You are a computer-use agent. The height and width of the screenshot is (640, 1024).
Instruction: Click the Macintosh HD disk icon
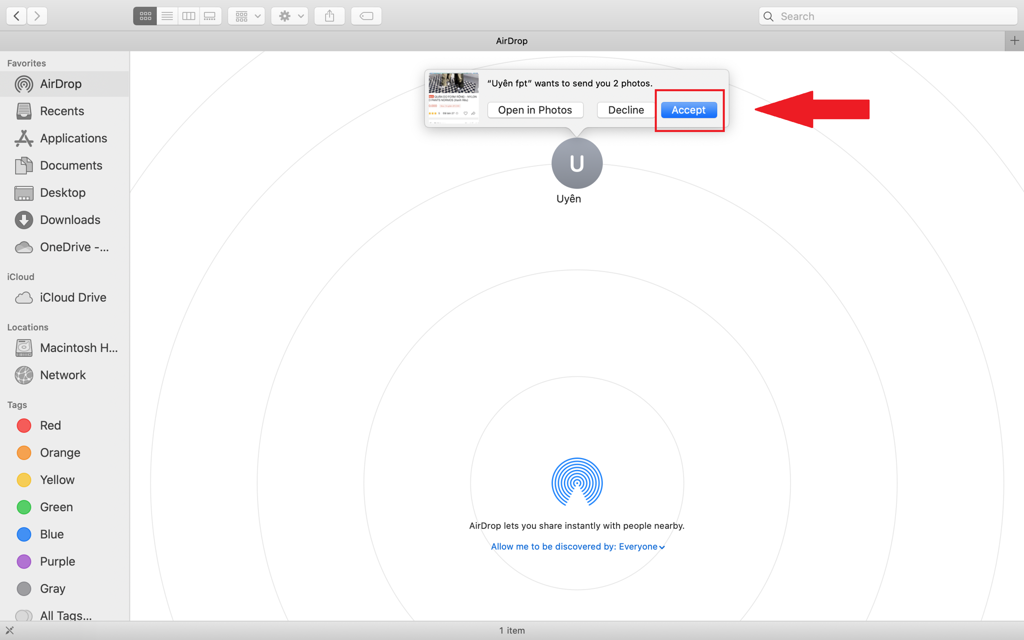(x=24, y=348)
